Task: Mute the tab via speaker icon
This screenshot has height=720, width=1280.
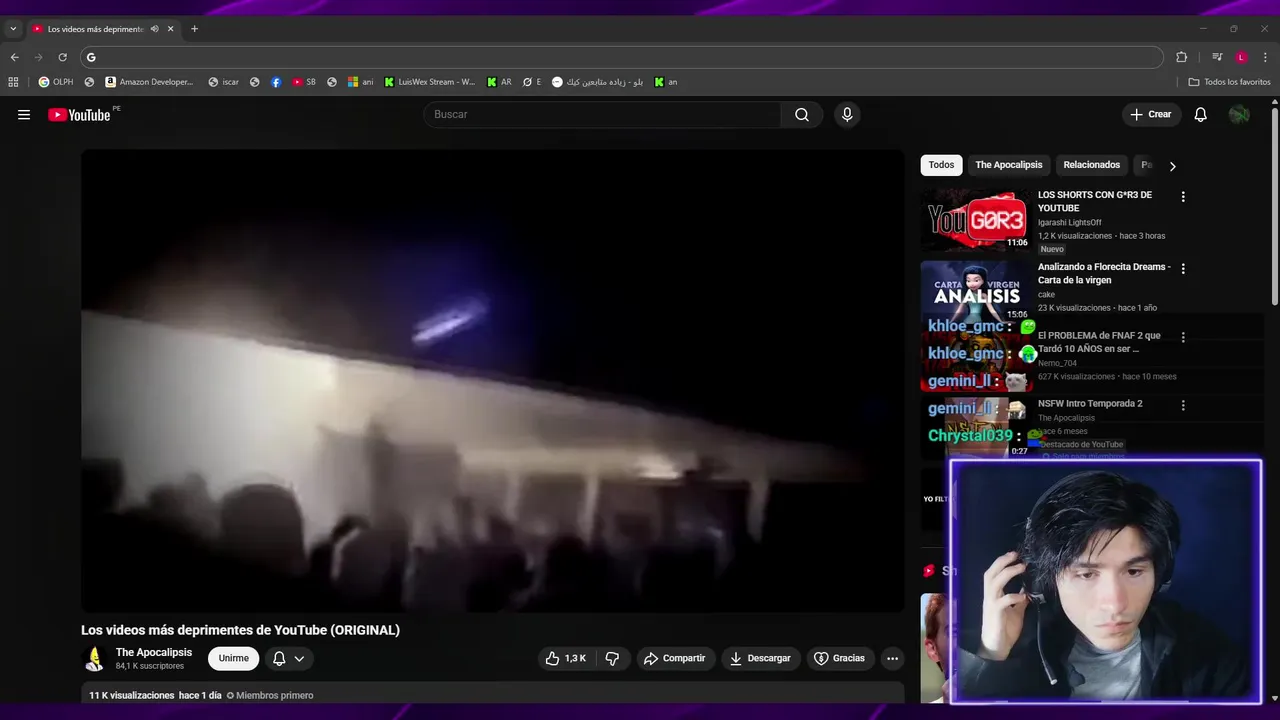Action: tap(154, 29)
